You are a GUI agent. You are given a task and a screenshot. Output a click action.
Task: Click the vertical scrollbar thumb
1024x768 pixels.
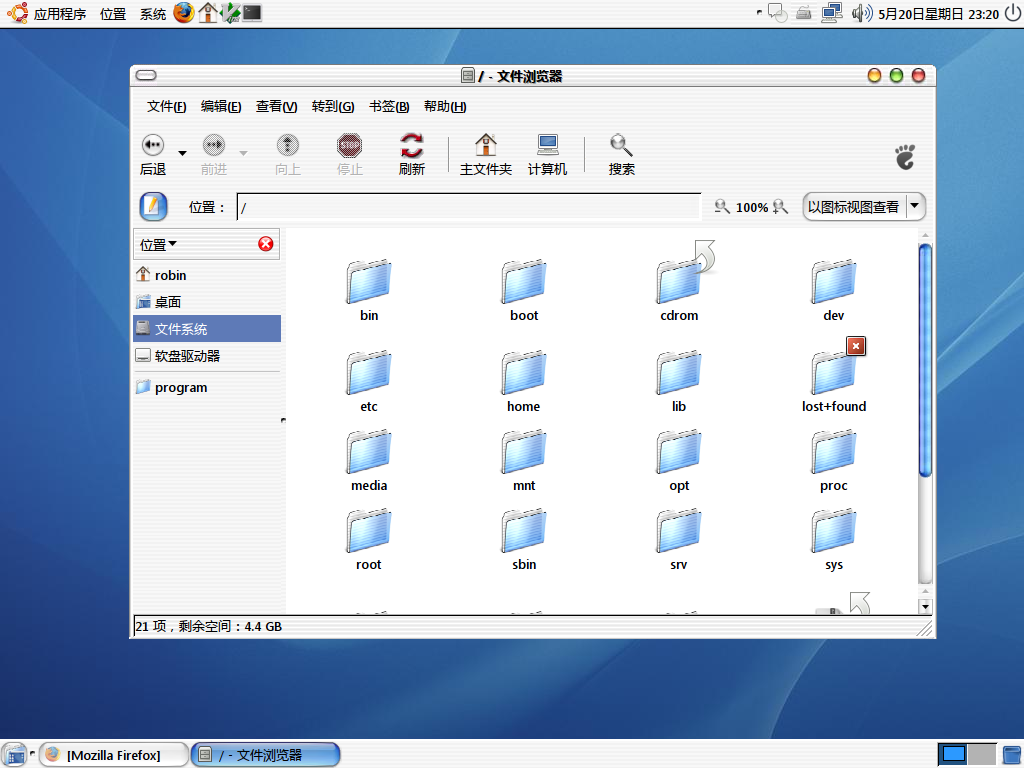point(925,360)
